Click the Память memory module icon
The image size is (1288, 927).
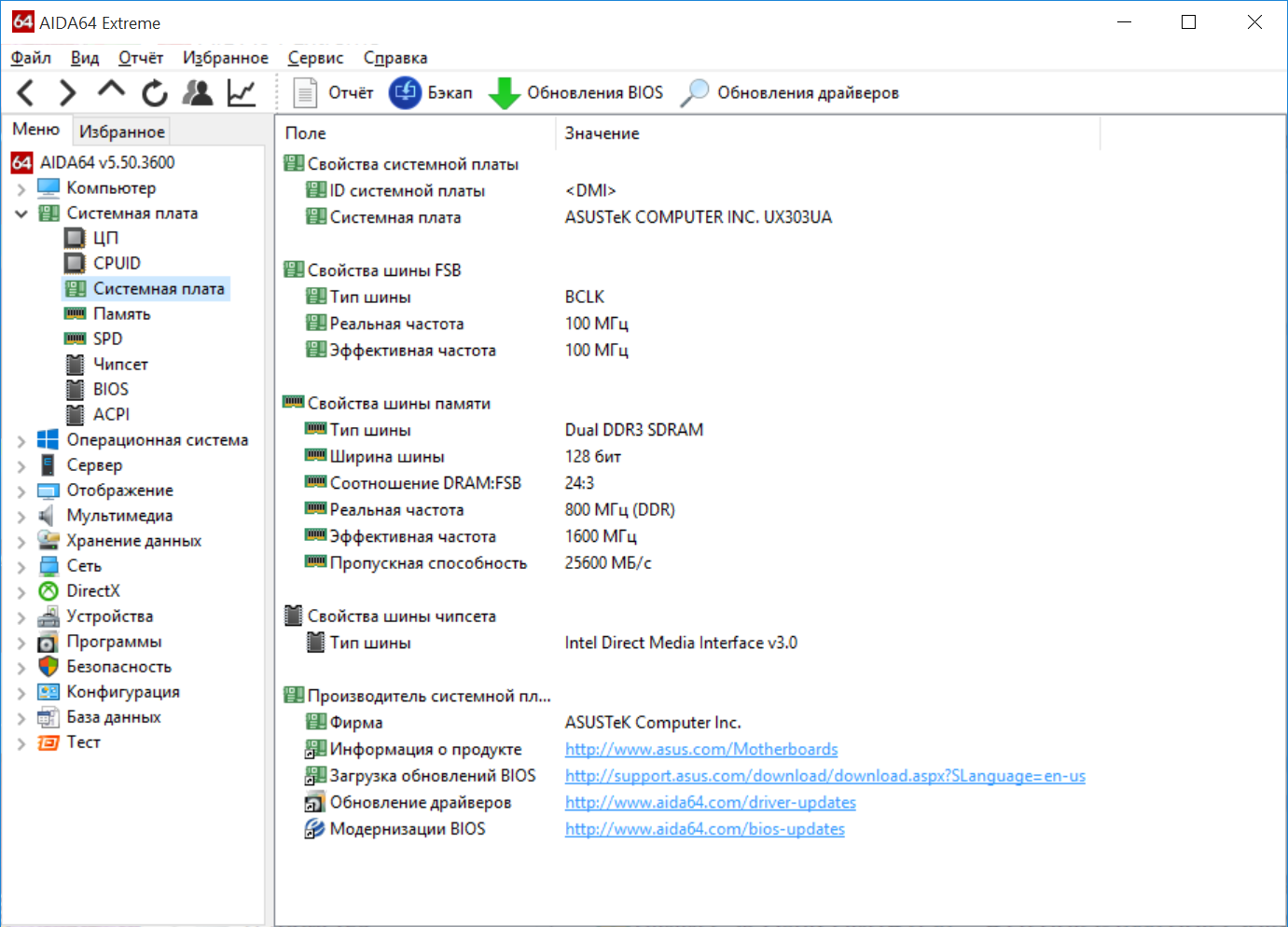coord(75,313)
